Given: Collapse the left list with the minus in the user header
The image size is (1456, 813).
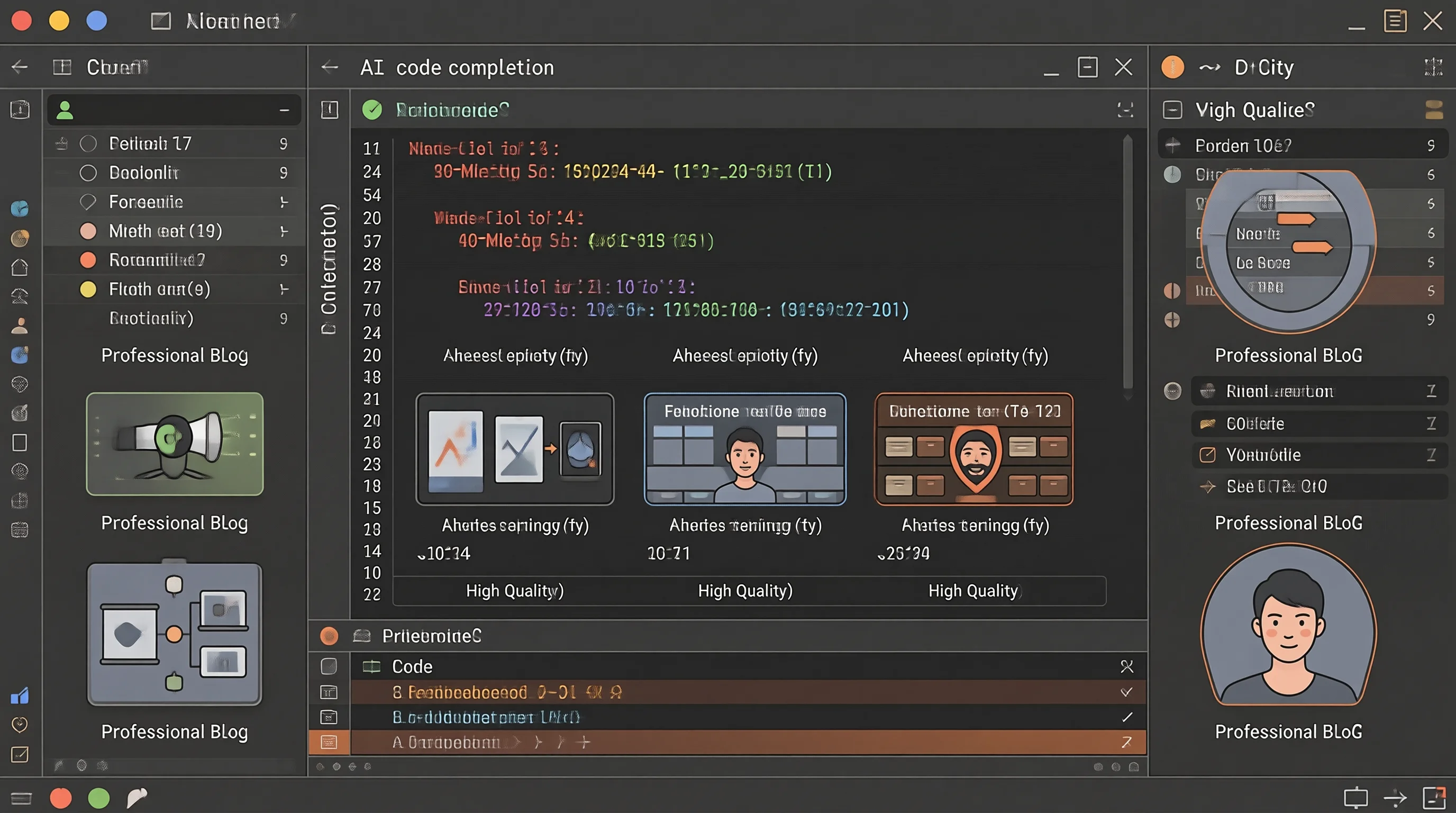Looking at the screenshot, I should 284,110.
